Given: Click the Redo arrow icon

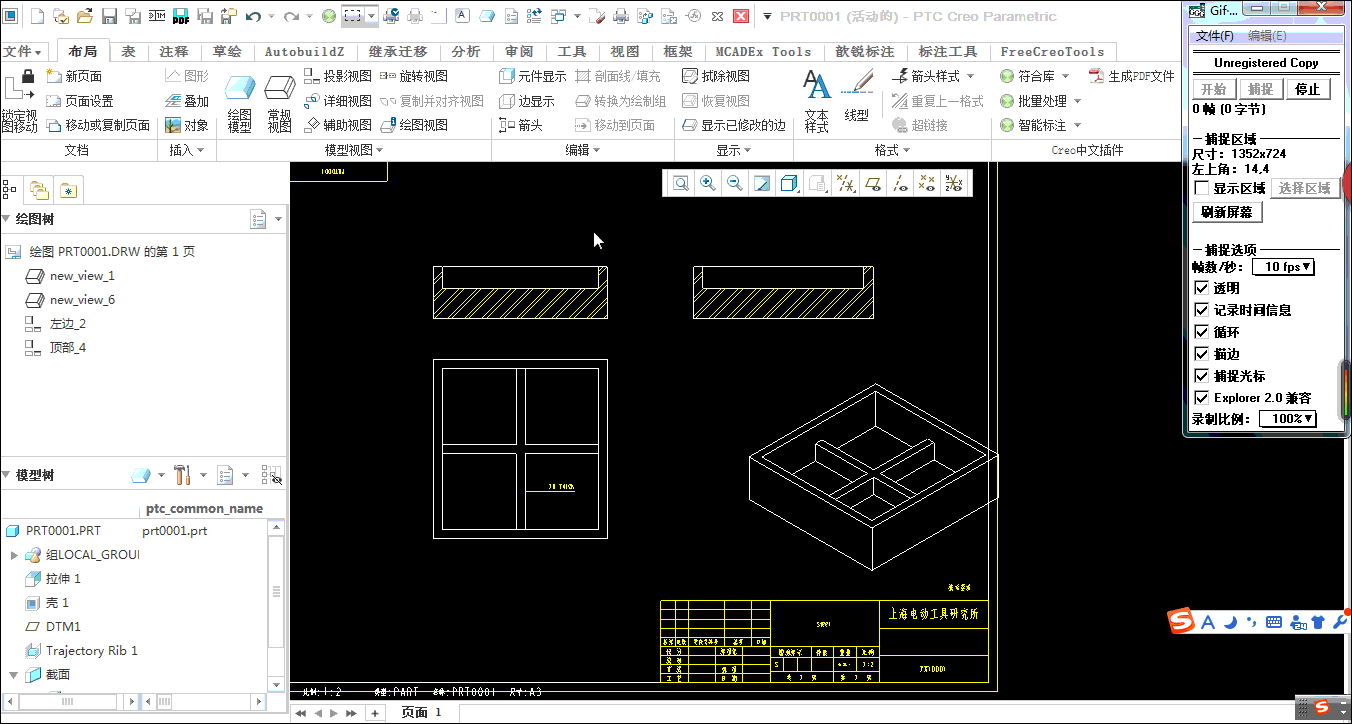Looking at the screenshot, I should (x=291, y=16).
